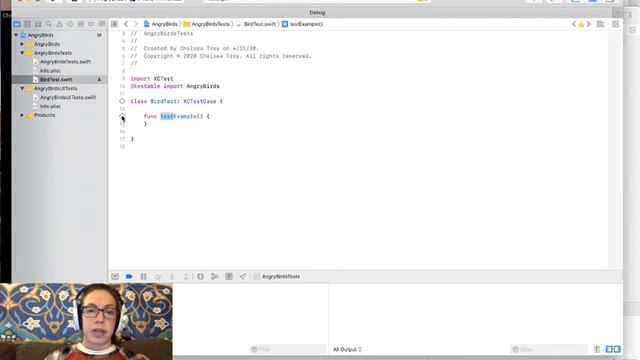This screenshot has width=640, height=360.
Task: Expand the Products folder
Action: [x=22, y=115]
